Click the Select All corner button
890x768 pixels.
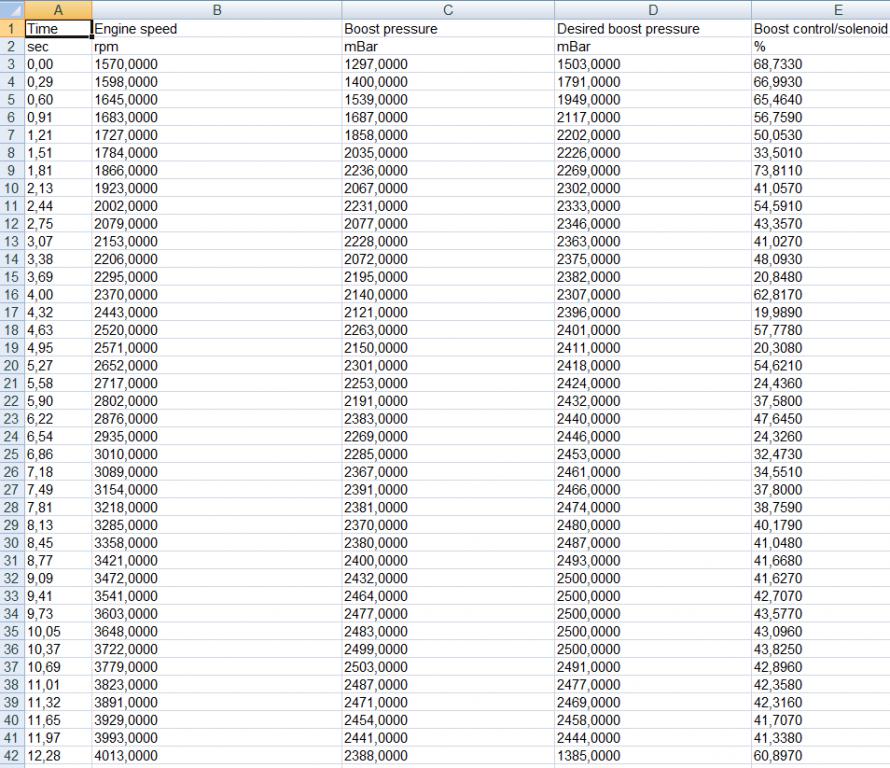tap(11, 9)
